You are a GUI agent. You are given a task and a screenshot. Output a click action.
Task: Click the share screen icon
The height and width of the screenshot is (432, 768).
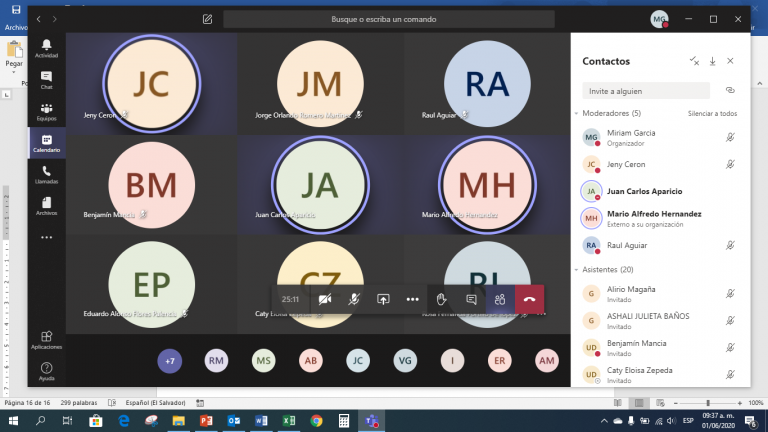pos(383,299)
